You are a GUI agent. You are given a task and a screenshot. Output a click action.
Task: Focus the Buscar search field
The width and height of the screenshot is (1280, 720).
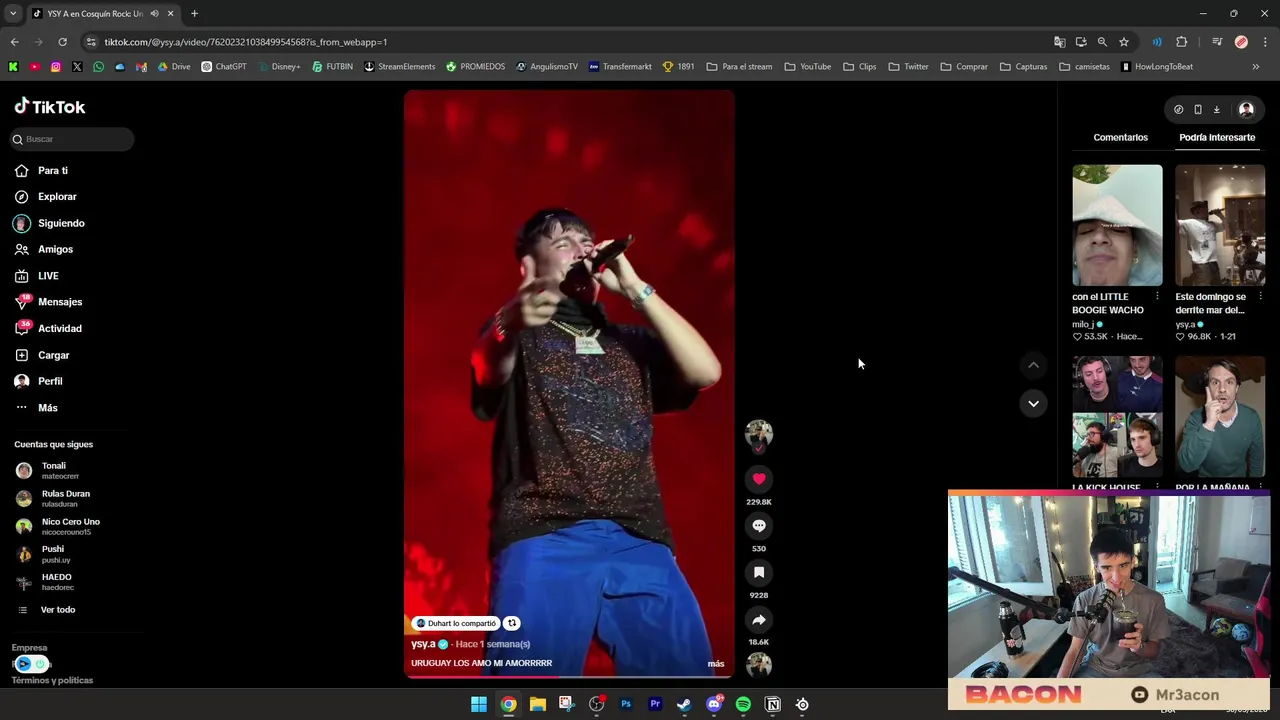[72, 139]
